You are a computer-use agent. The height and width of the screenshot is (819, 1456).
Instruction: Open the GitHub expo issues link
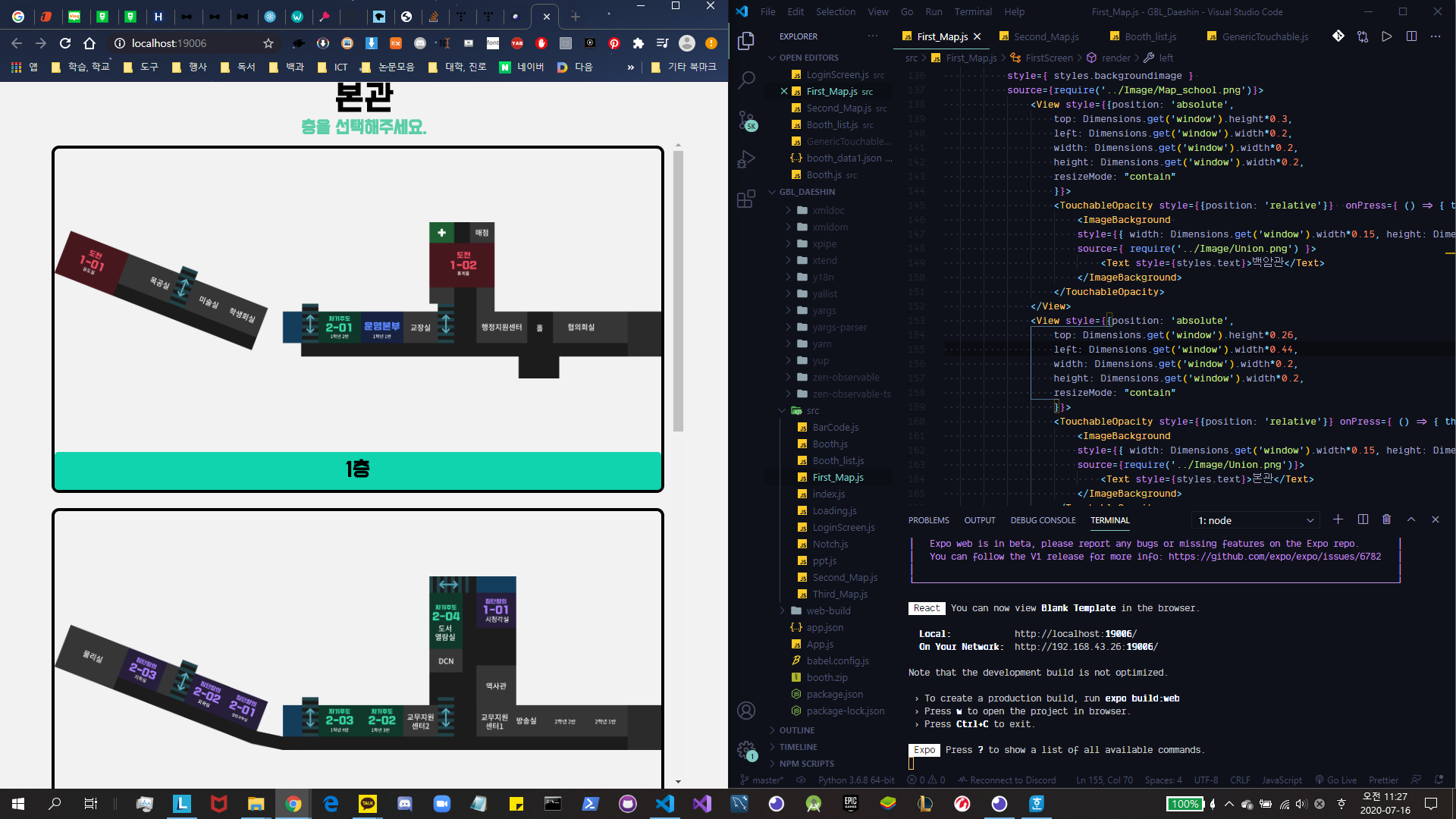[1274, 557]
